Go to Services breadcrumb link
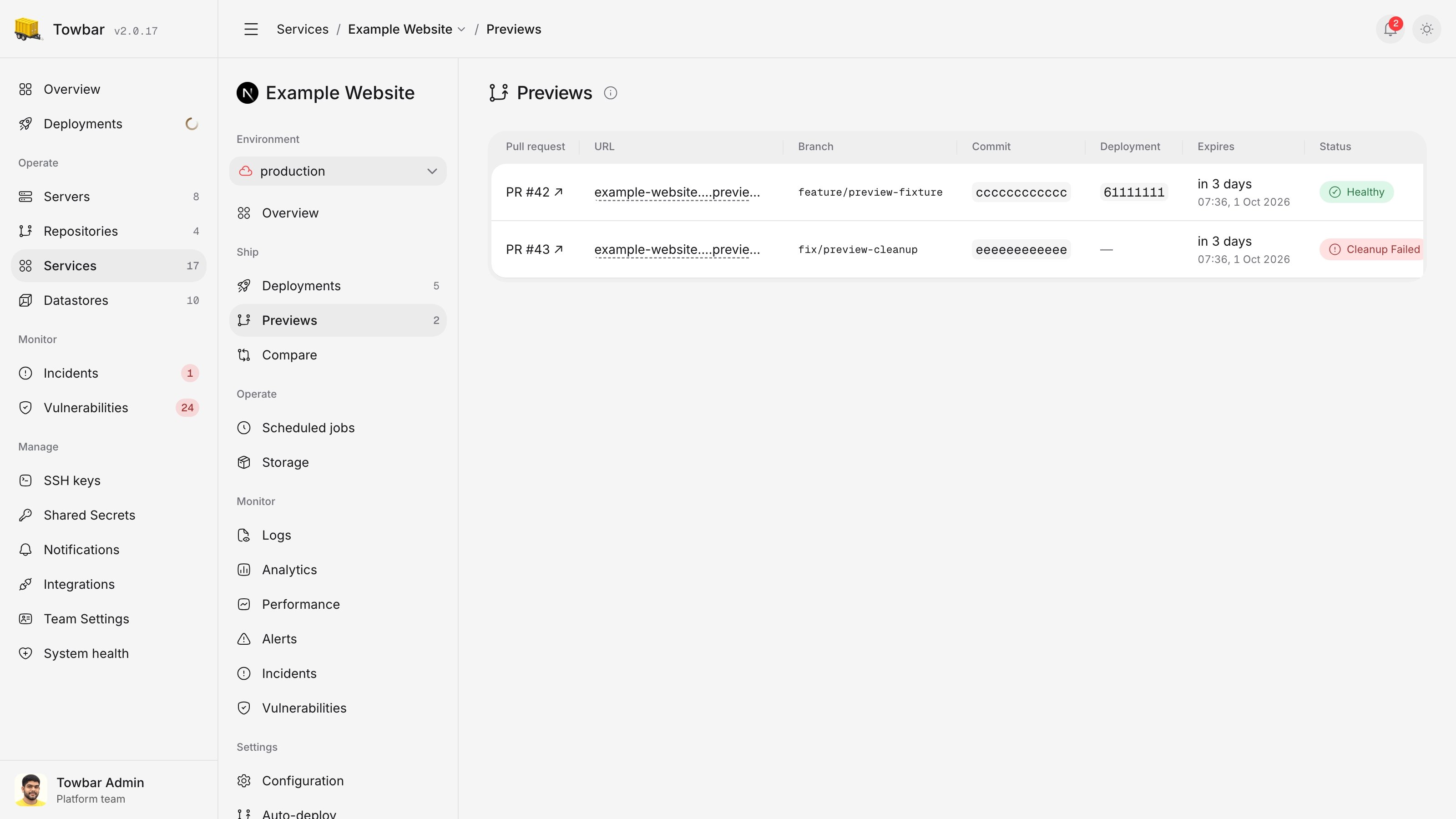Screen dimensions: 1456x819 [303, 29]
